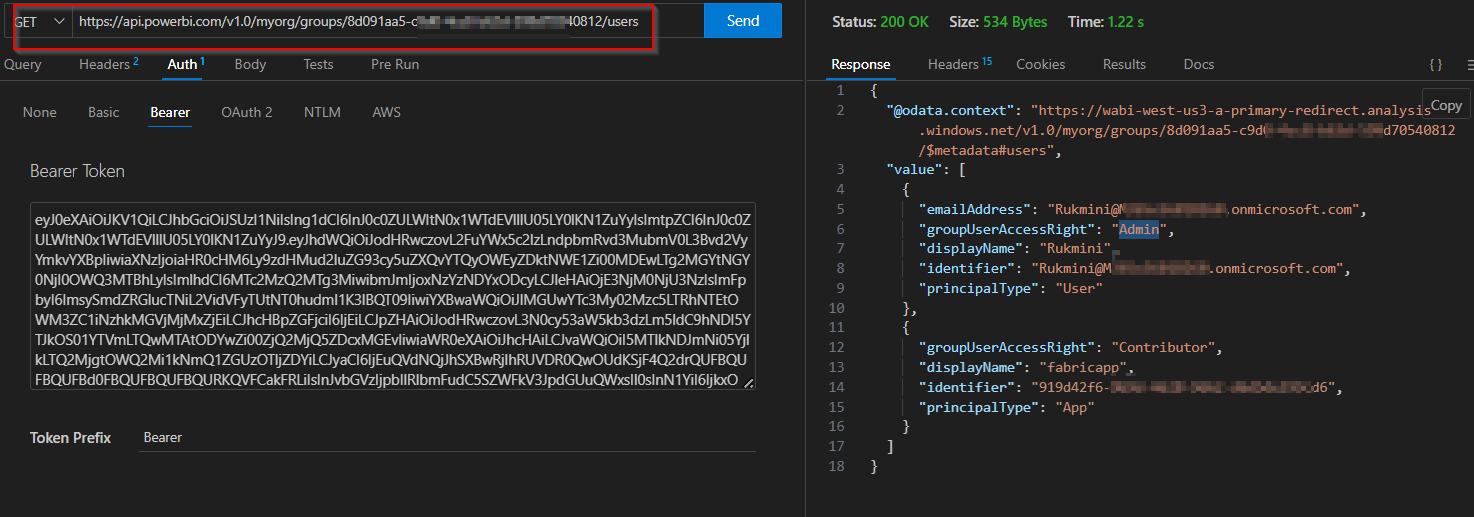Screen dimensions: 1474x517
Task: Choose NTLM auth type
Action: pos(322,112)
